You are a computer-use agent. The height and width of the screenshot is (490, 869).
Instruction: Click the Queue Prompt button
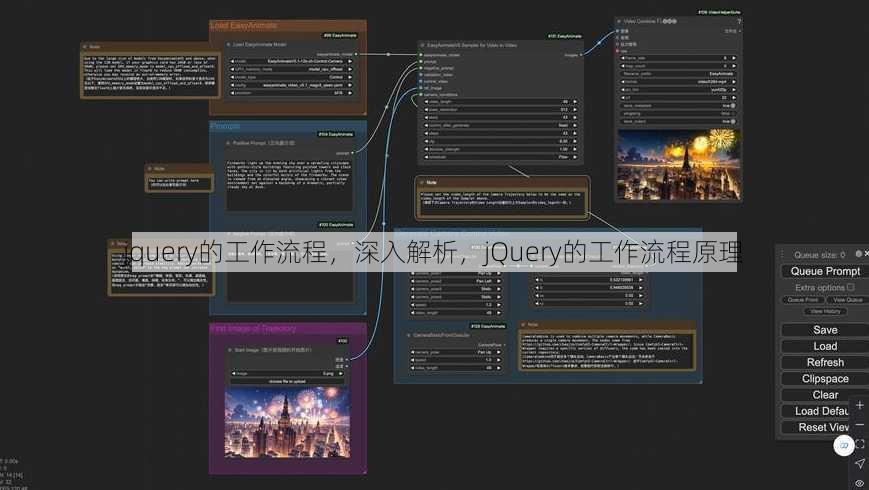point(825,271)
